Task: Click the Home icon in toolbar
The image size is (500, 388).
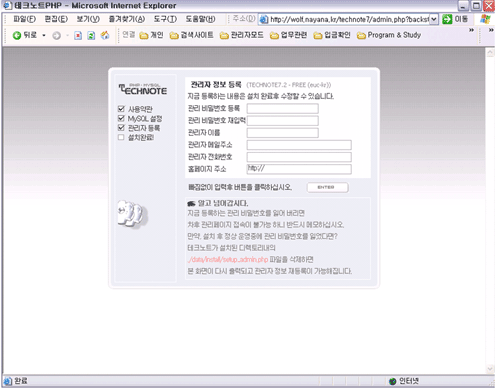Action: point(105,35)
